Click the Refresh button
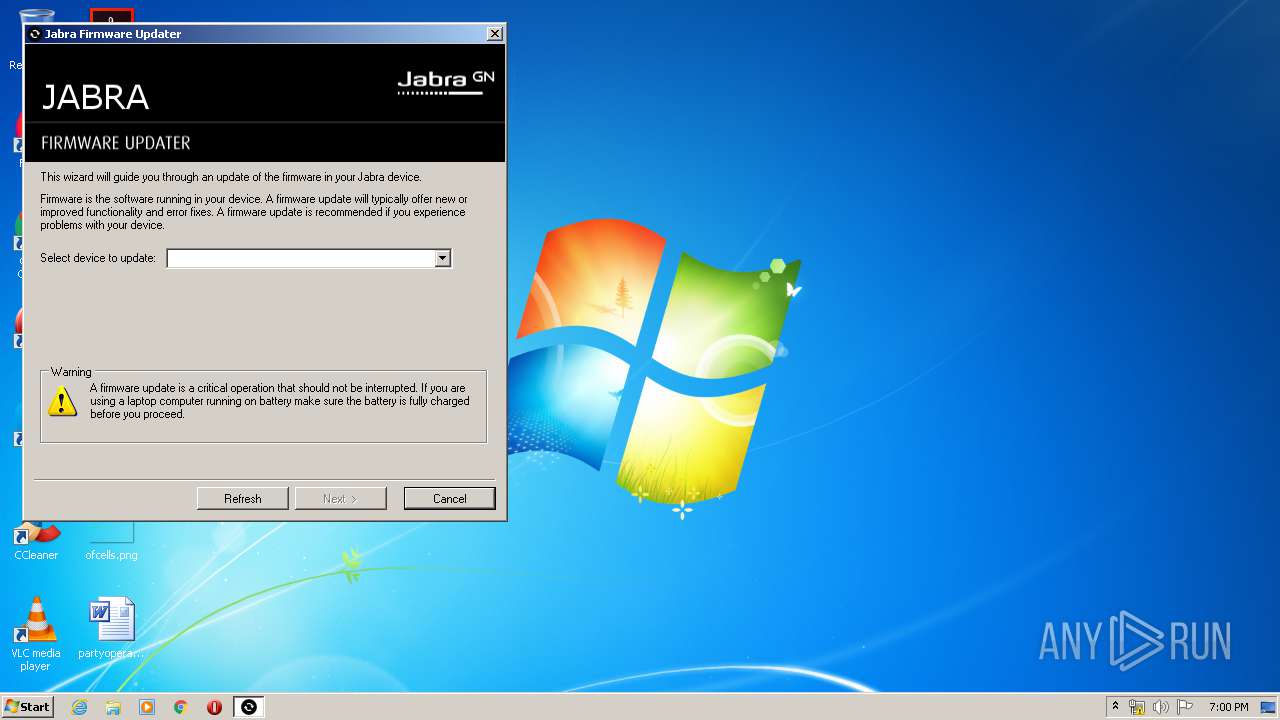The height and width of the screenshot is (720, 1280). 242,498
